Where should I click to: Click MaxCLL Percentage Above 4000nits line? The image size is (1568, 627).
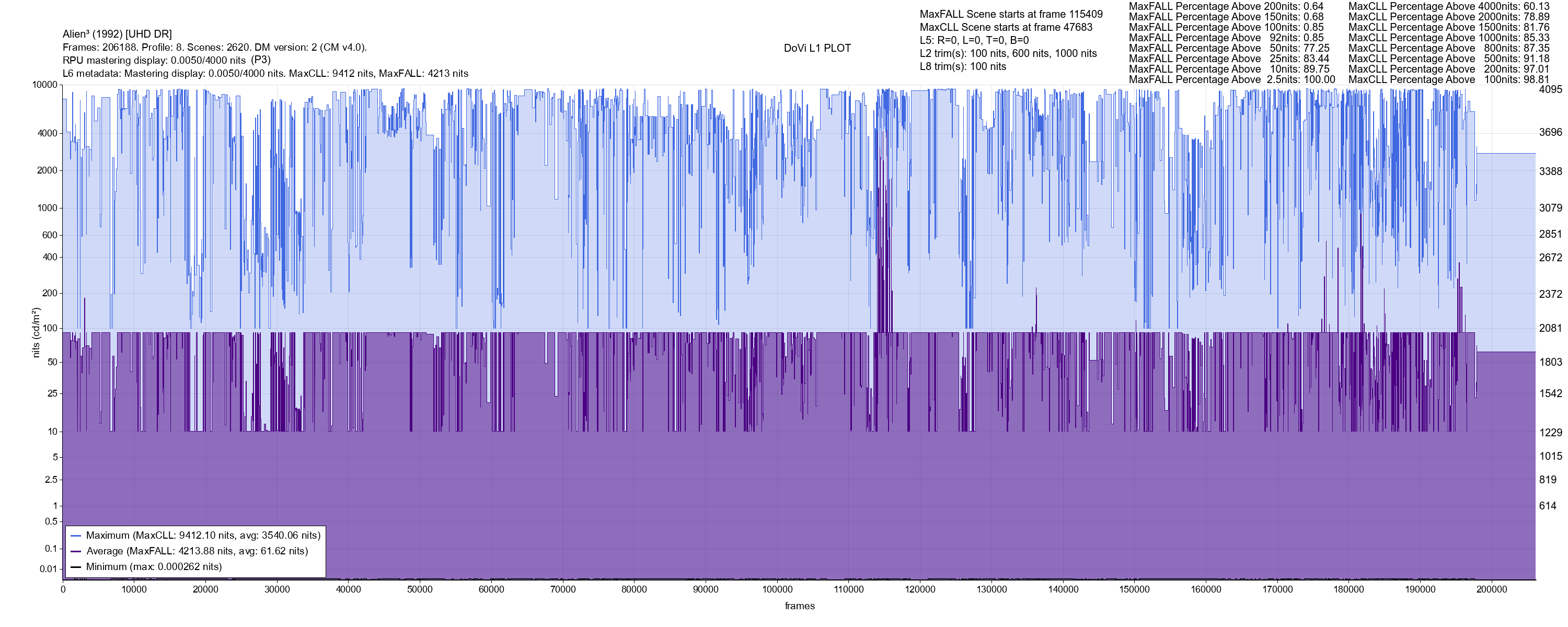pos(1449,6)
